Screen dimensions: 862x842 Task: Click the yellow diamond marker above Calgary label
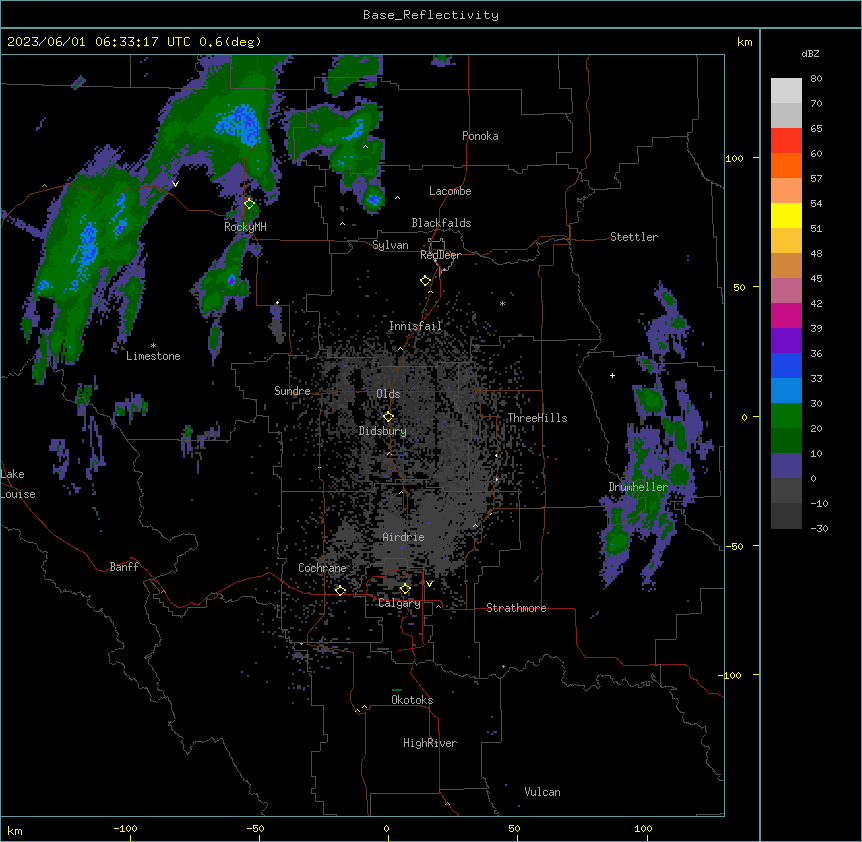[405, 589]
